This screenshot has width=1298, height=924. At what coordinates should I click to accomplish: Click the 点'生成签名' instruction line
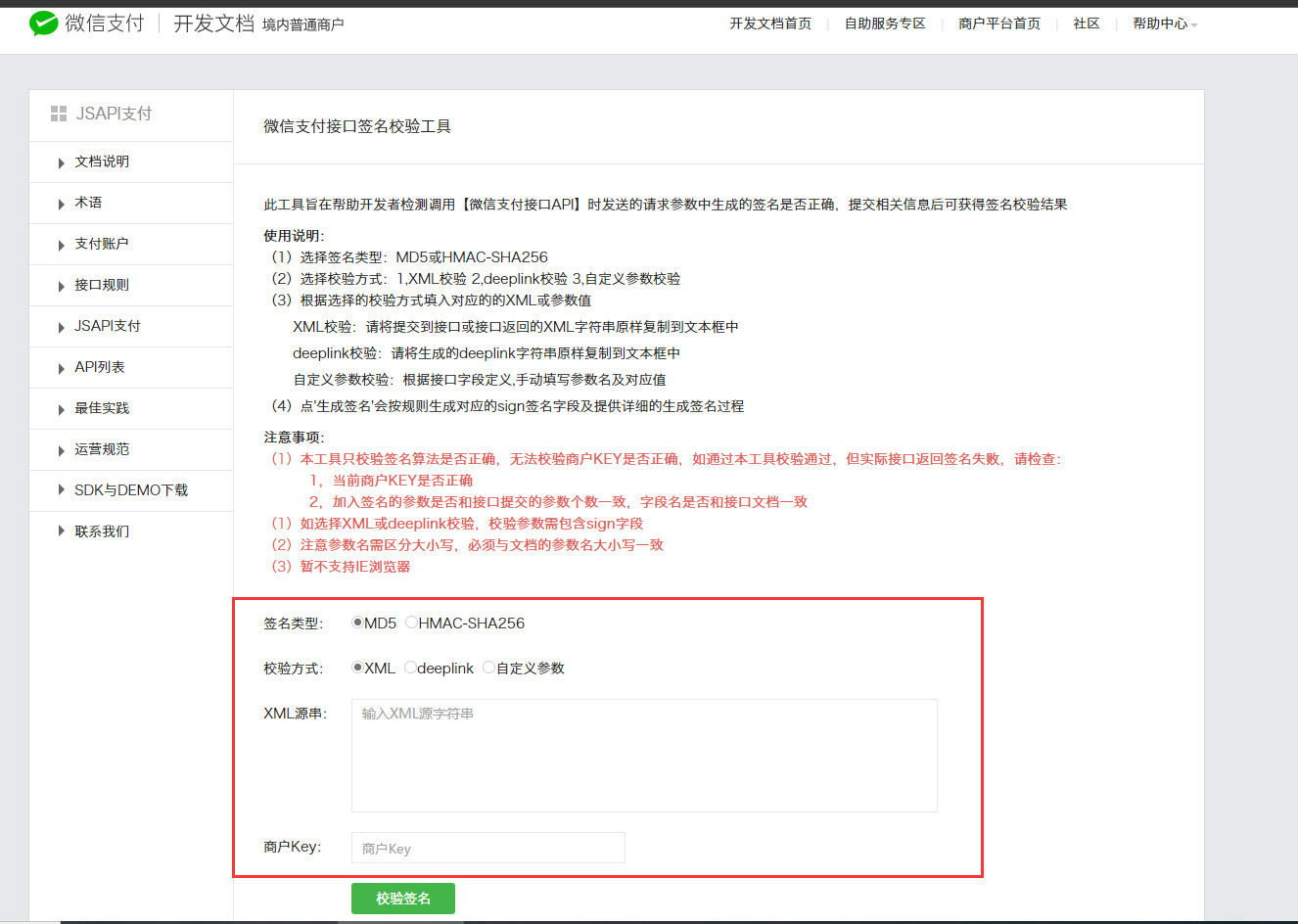click(507, 406)
